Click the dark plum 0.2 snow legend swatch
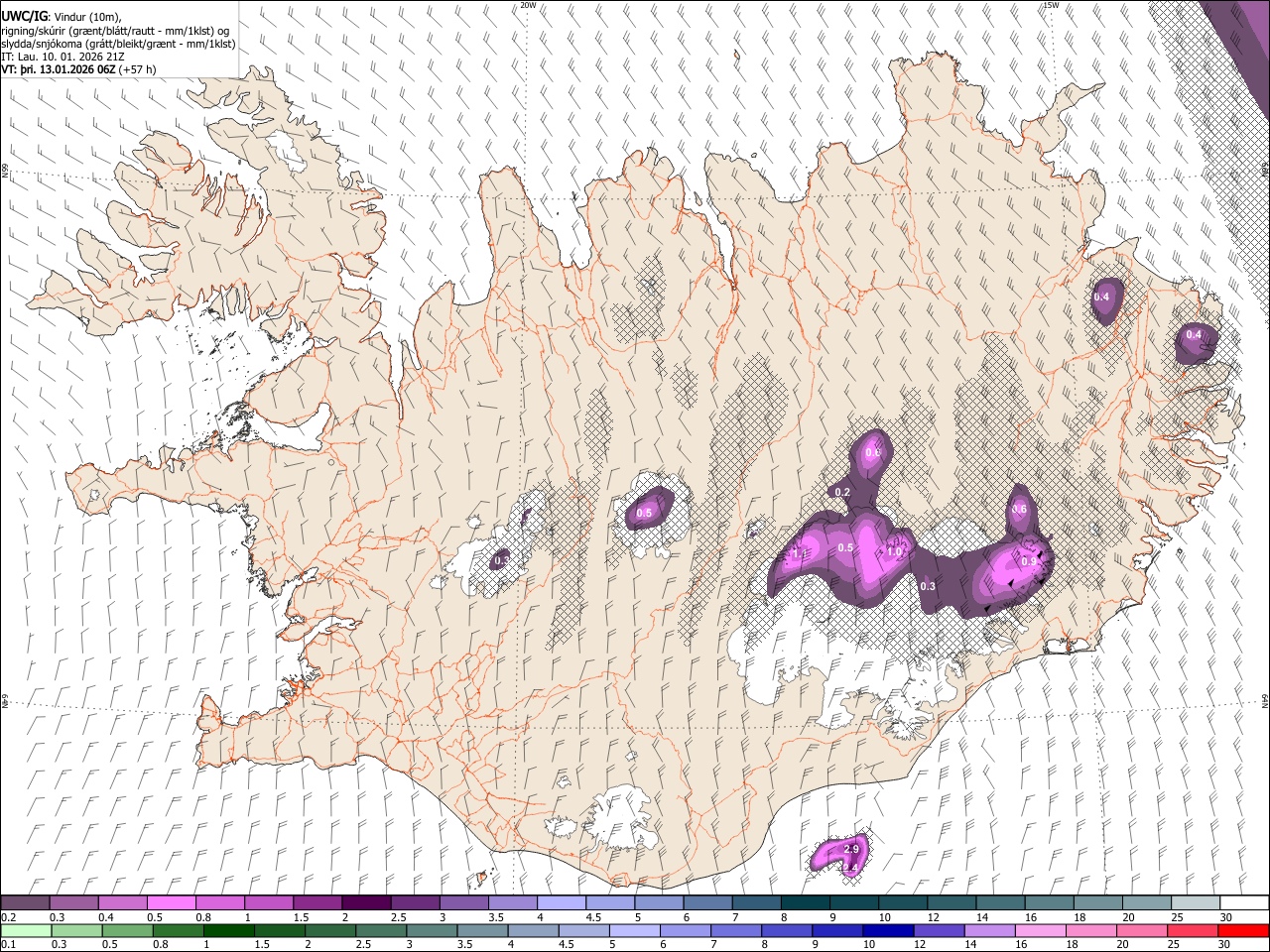The image size is (1270, 952). point(25,902)
